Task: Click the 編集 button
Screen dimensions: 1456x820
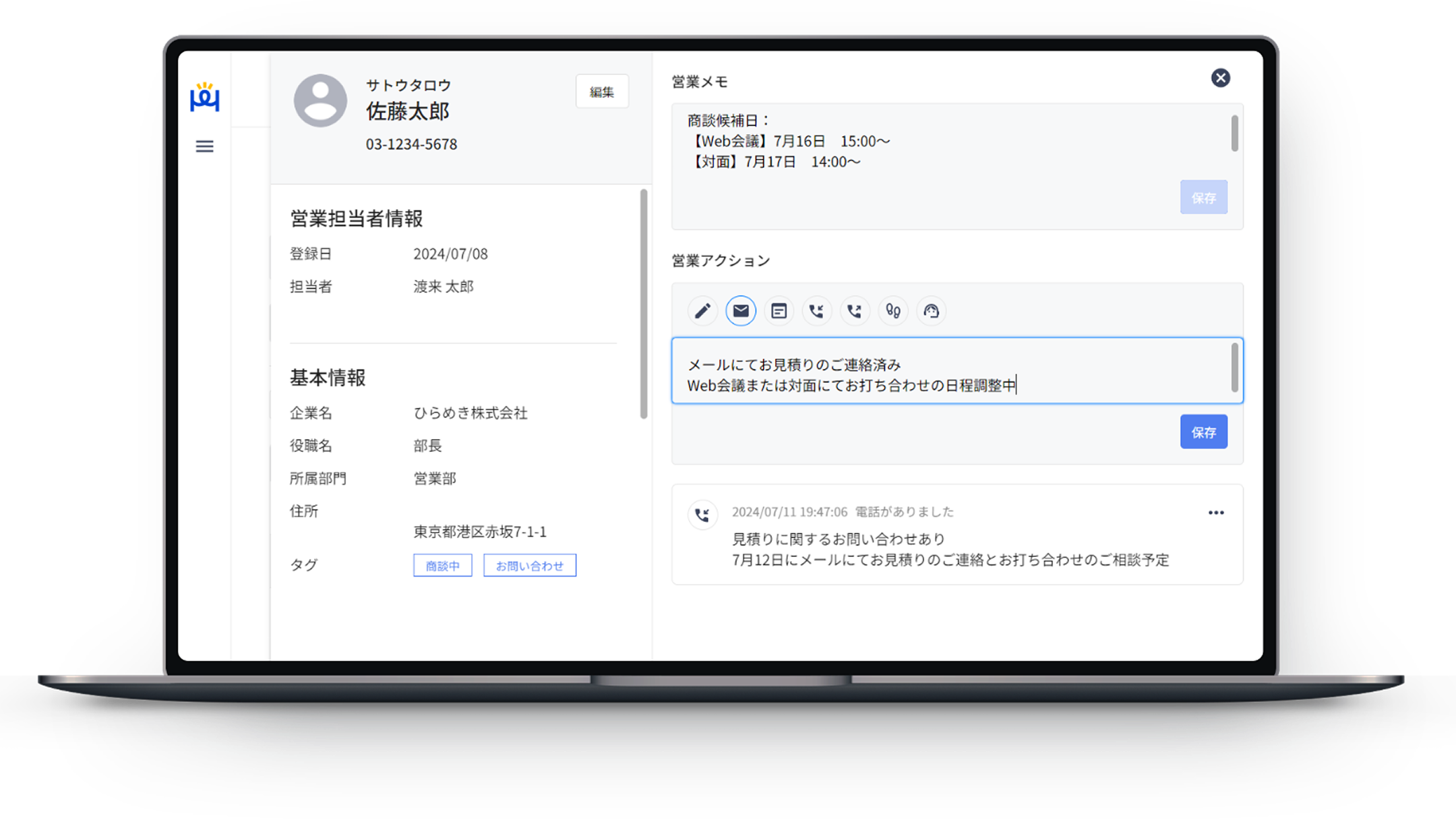Action: pyautogui.click(x=602, y=92)
